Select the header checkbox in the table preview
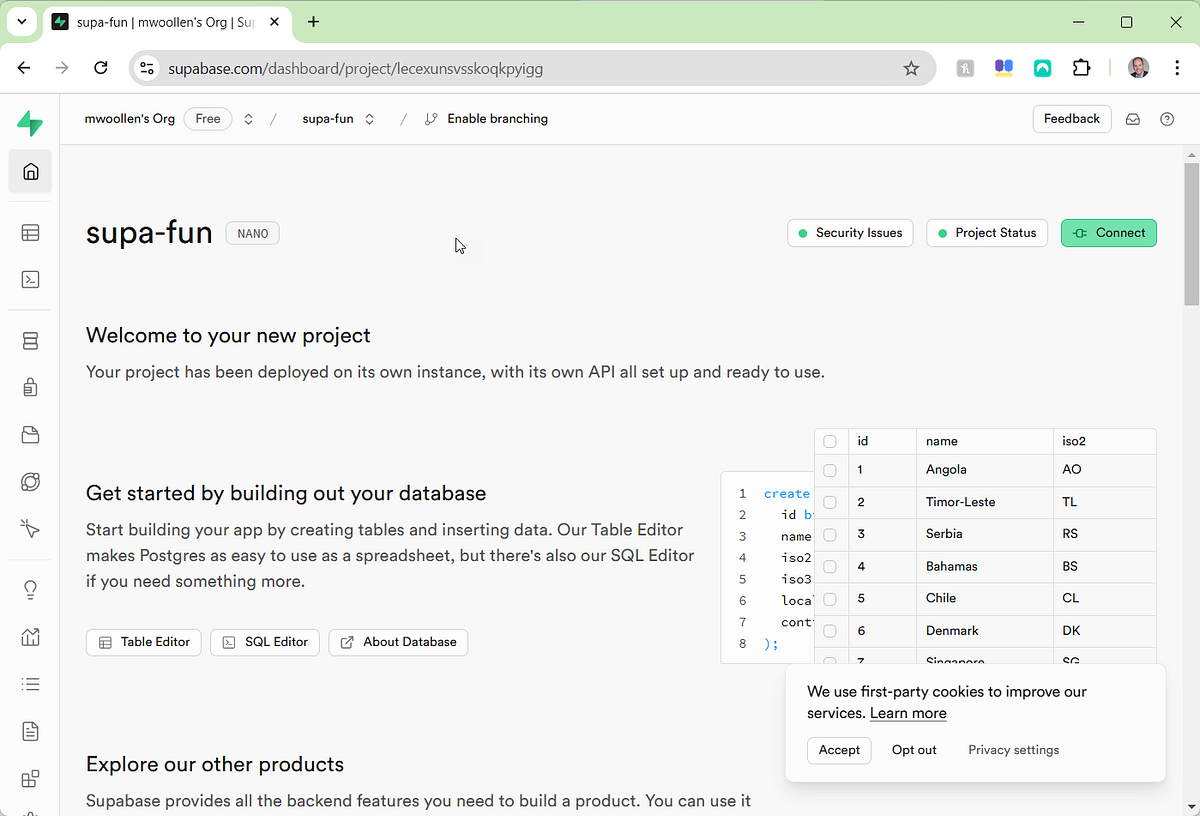1200x816 pixels. (830, 440)
